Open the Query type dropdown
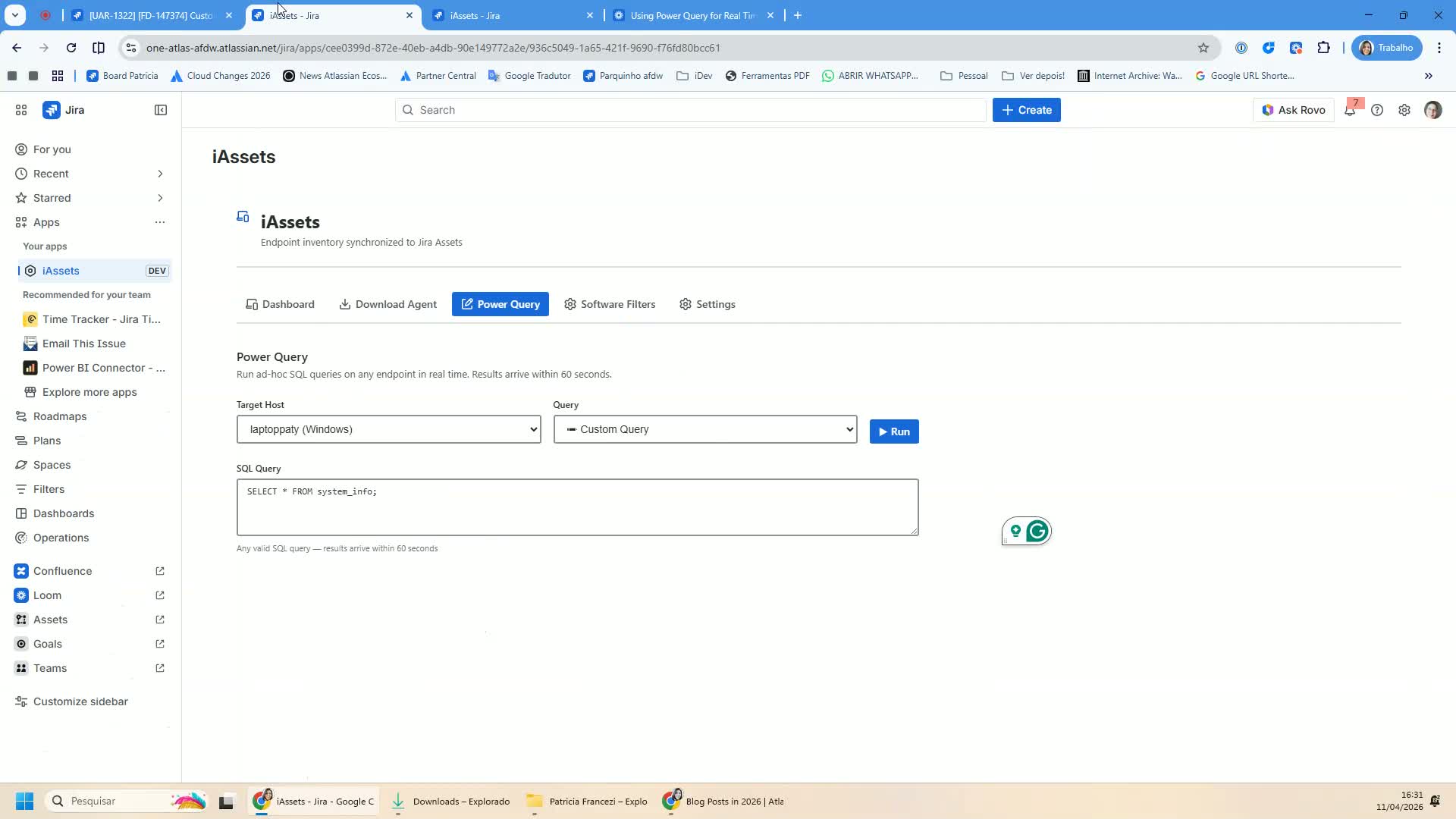Screen dimensions: 1456x819 pos(705,429)
